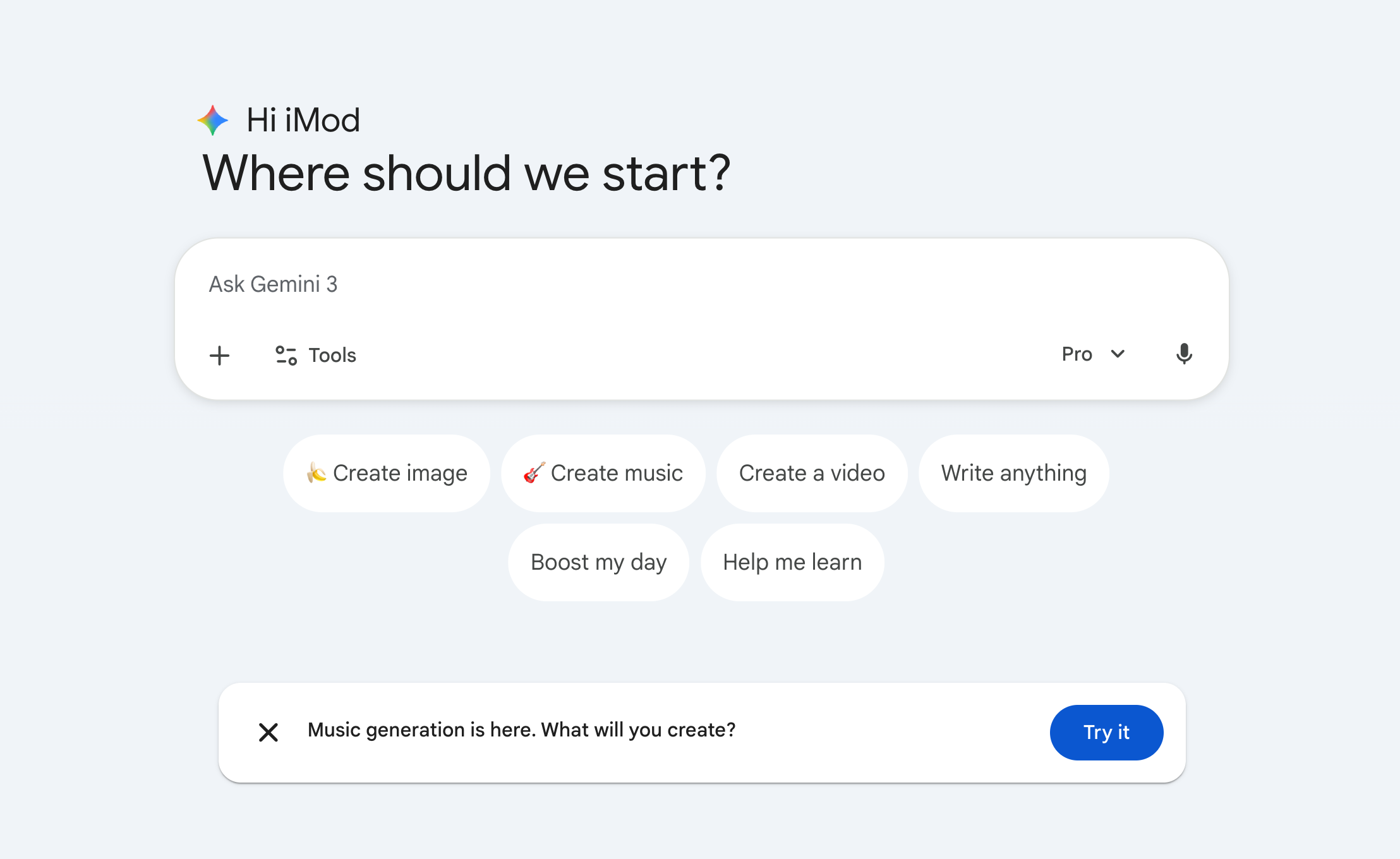This screenshot has width=1400, height=859.
Task: Click the music generation announcement text
Action: coord(521,730)
